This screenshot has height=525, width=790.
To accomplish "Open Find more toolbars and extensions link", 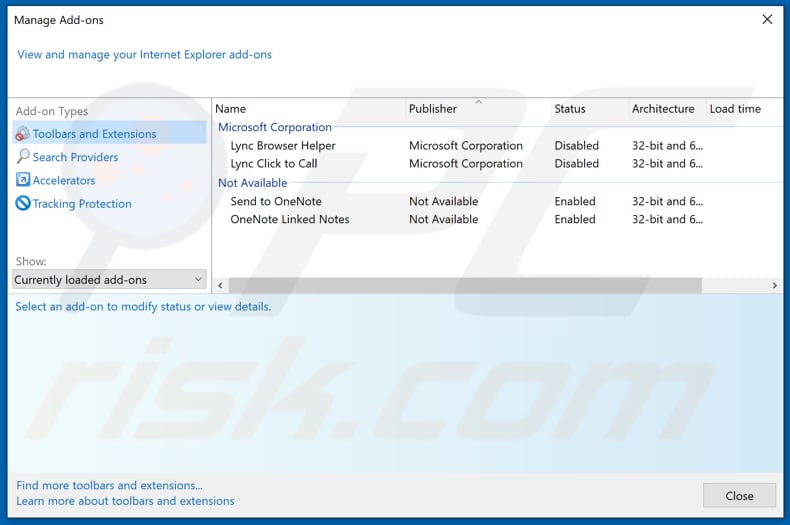I will [109, 485].
